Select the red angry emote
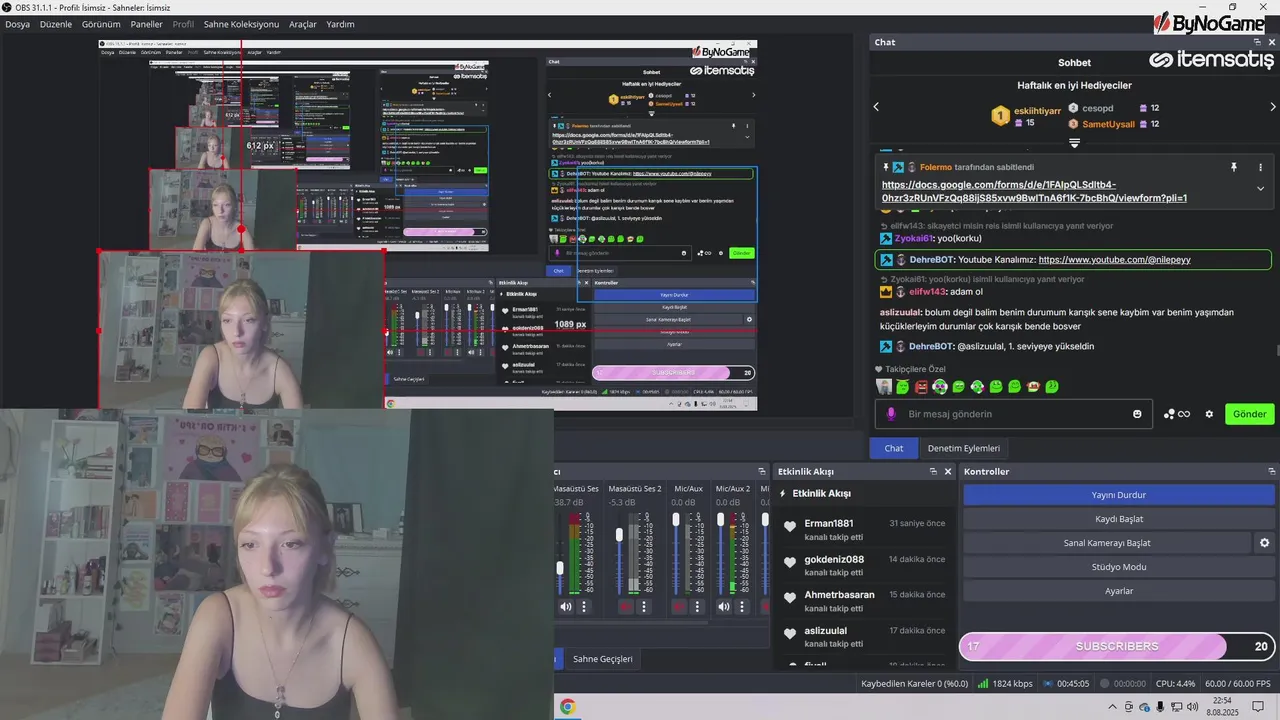 921,386
